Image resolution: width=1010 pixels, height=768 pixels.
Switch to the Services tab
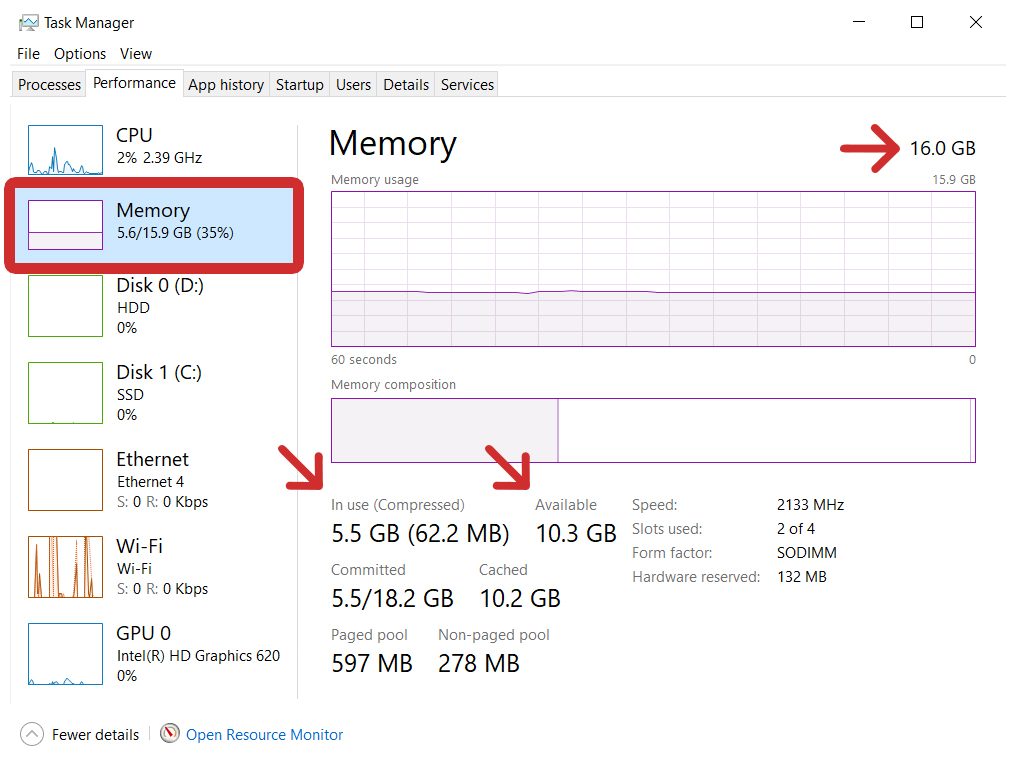466,85
